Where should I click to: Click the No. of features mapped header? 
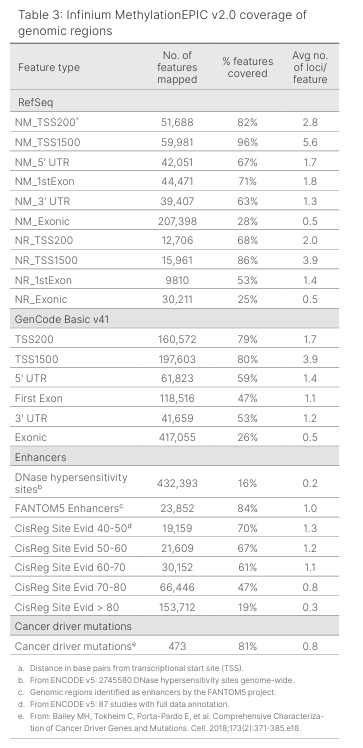tap(177, 67)
